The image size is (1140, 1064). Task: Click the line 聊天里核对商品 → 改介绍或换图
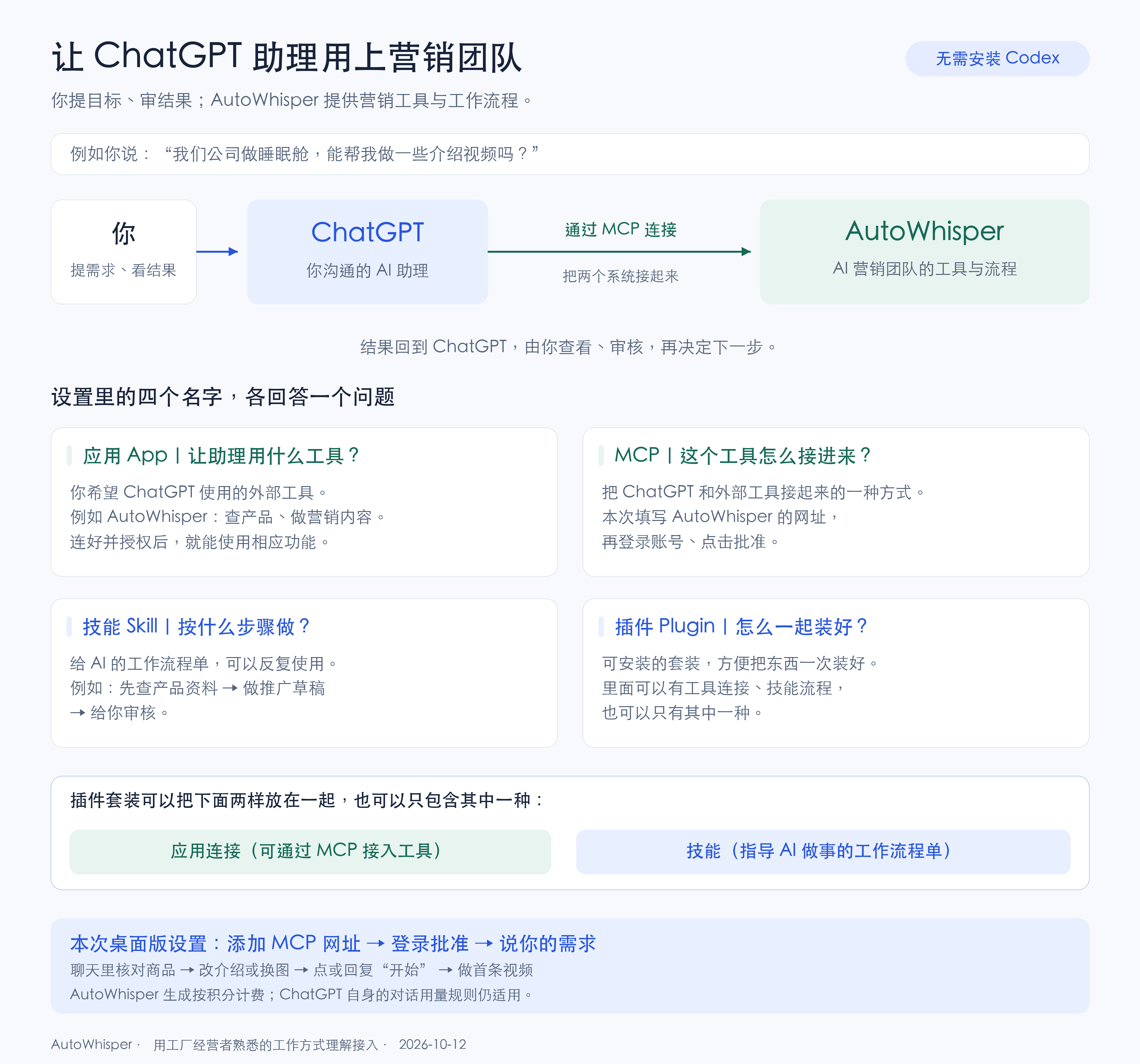[x=302, y=970]
